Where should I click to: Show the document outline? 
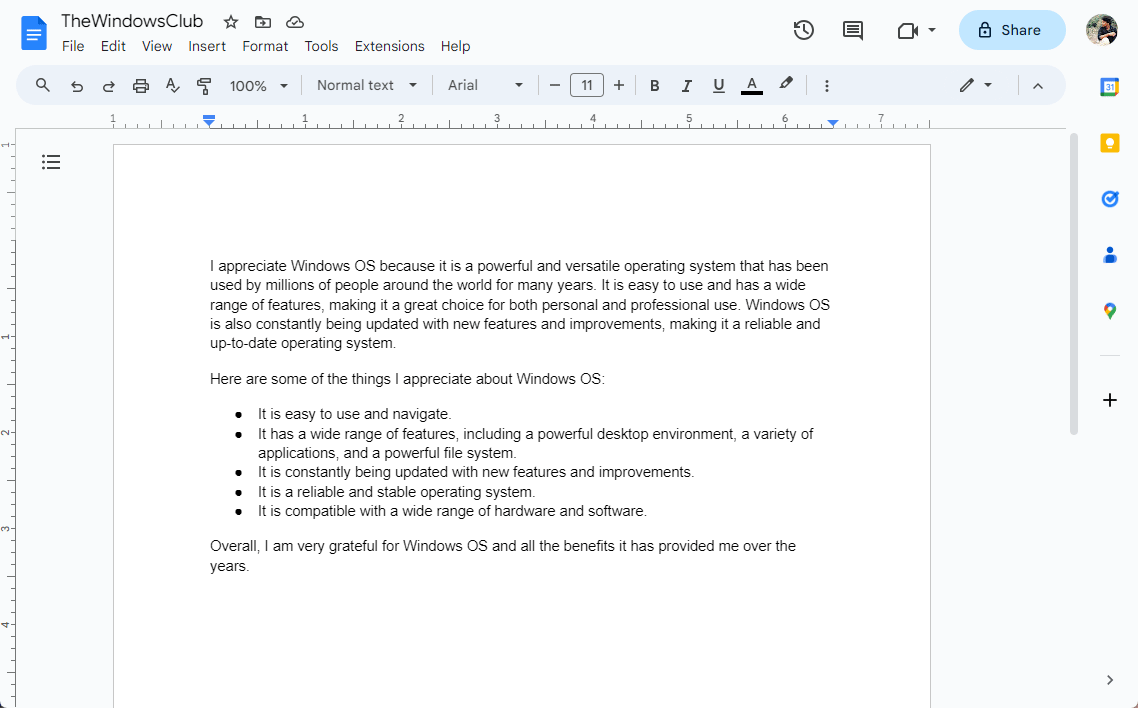tap(51, 162)
